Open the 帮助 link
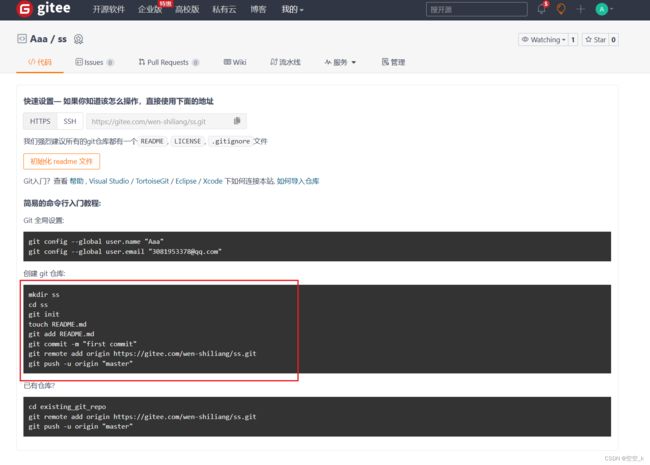This screenshot has height=465, width=650. [x=76, y=181]
